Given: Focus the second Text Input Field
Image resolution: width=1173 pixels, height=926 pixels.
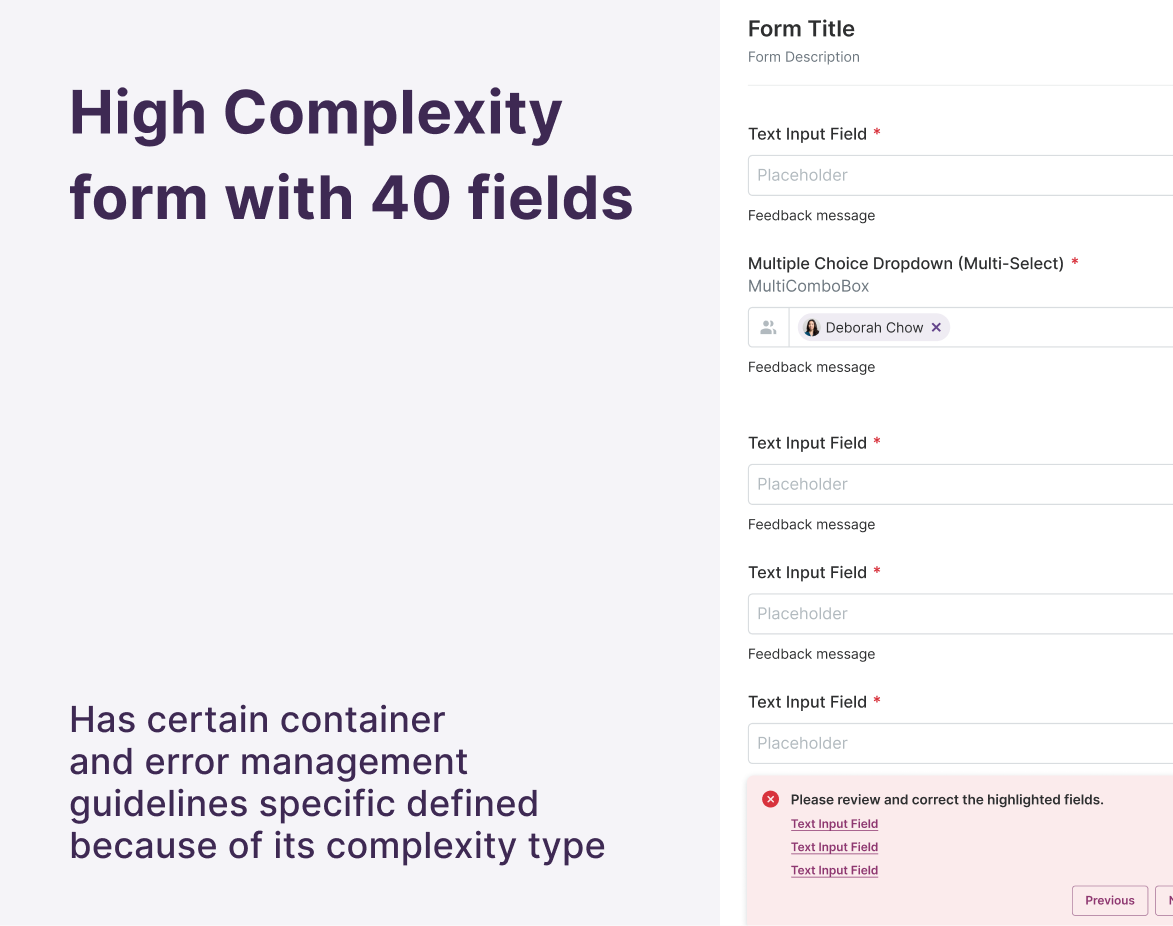Looking at the screenshot, I should click(961, 485).
